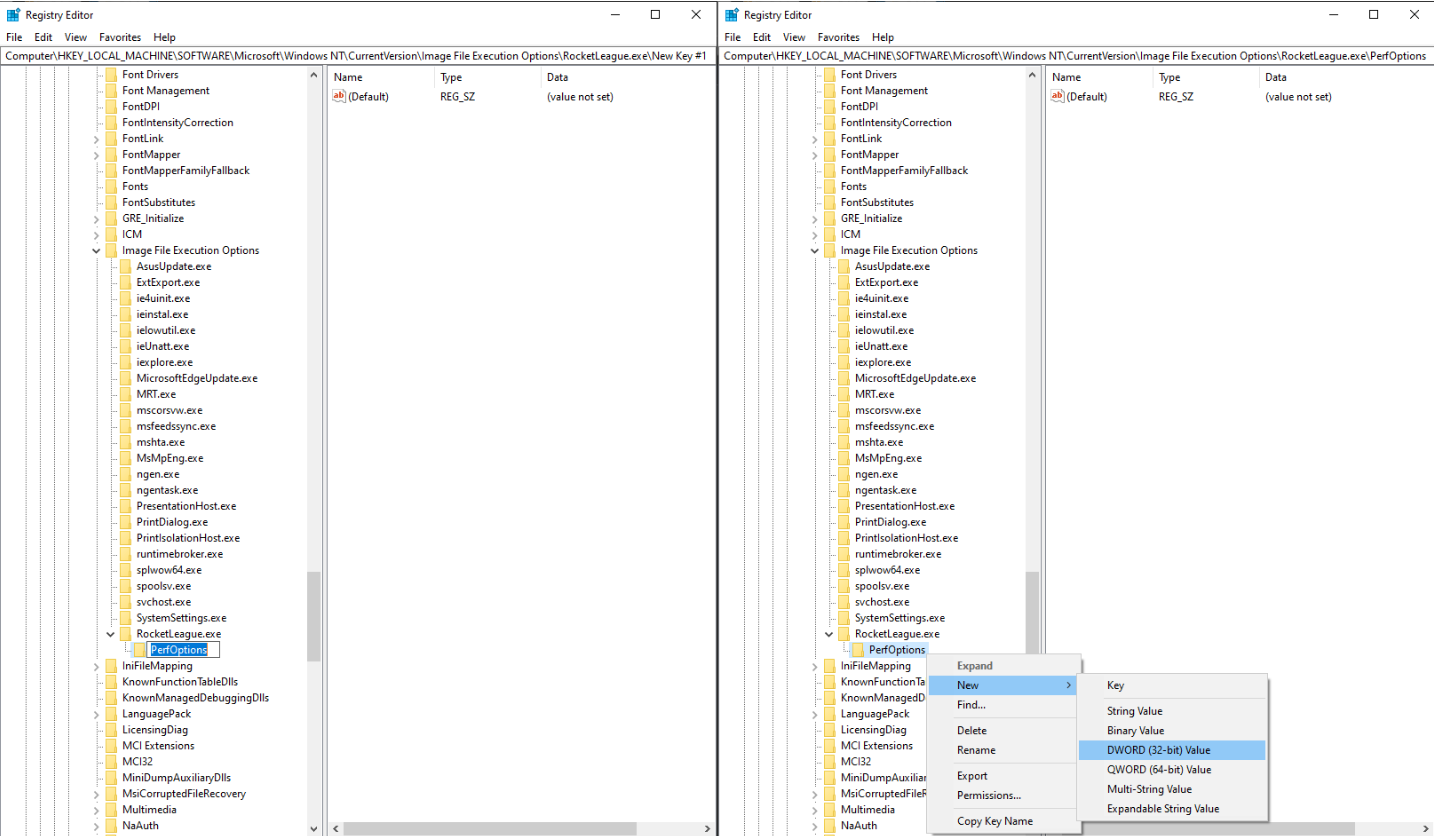This screenshot has height=836, width=1434.
Task: Open the File menu in left window
Action: (14, 37)
